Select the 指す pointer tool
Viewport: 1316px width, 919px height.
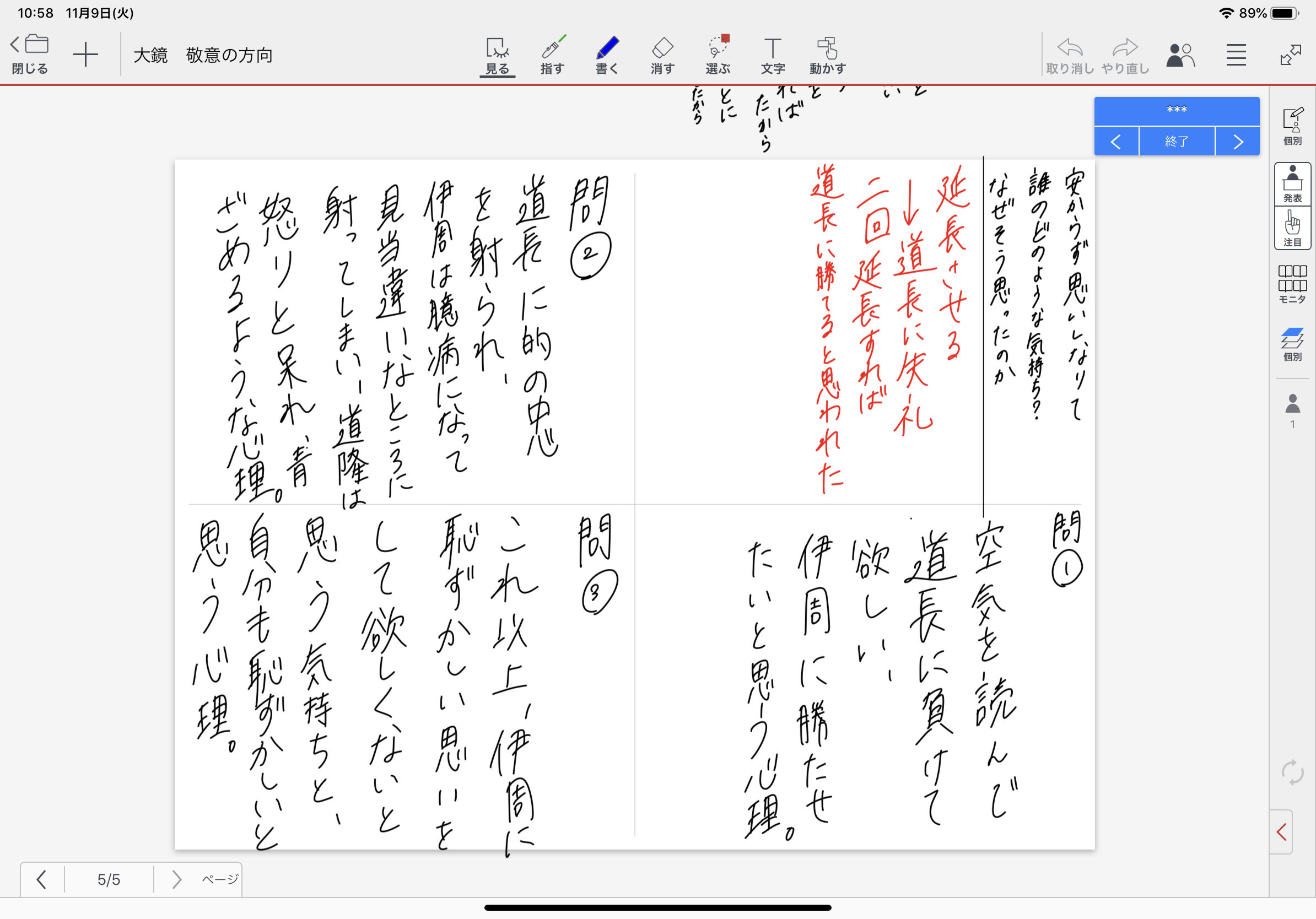coord(552,56)
